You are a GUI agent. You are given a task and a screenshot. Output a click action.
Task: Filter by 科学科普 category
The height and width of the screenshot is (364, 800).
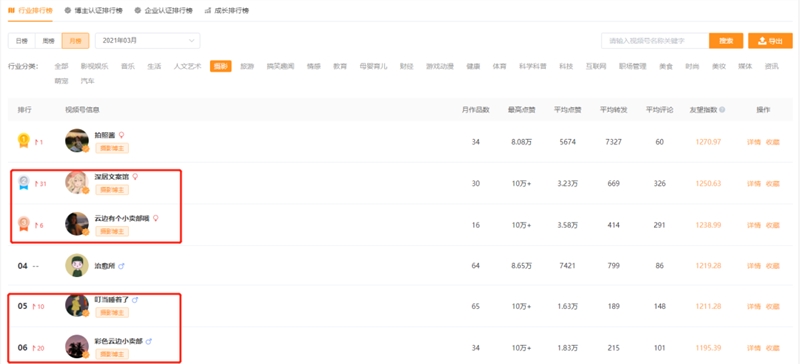click(533, 66)
